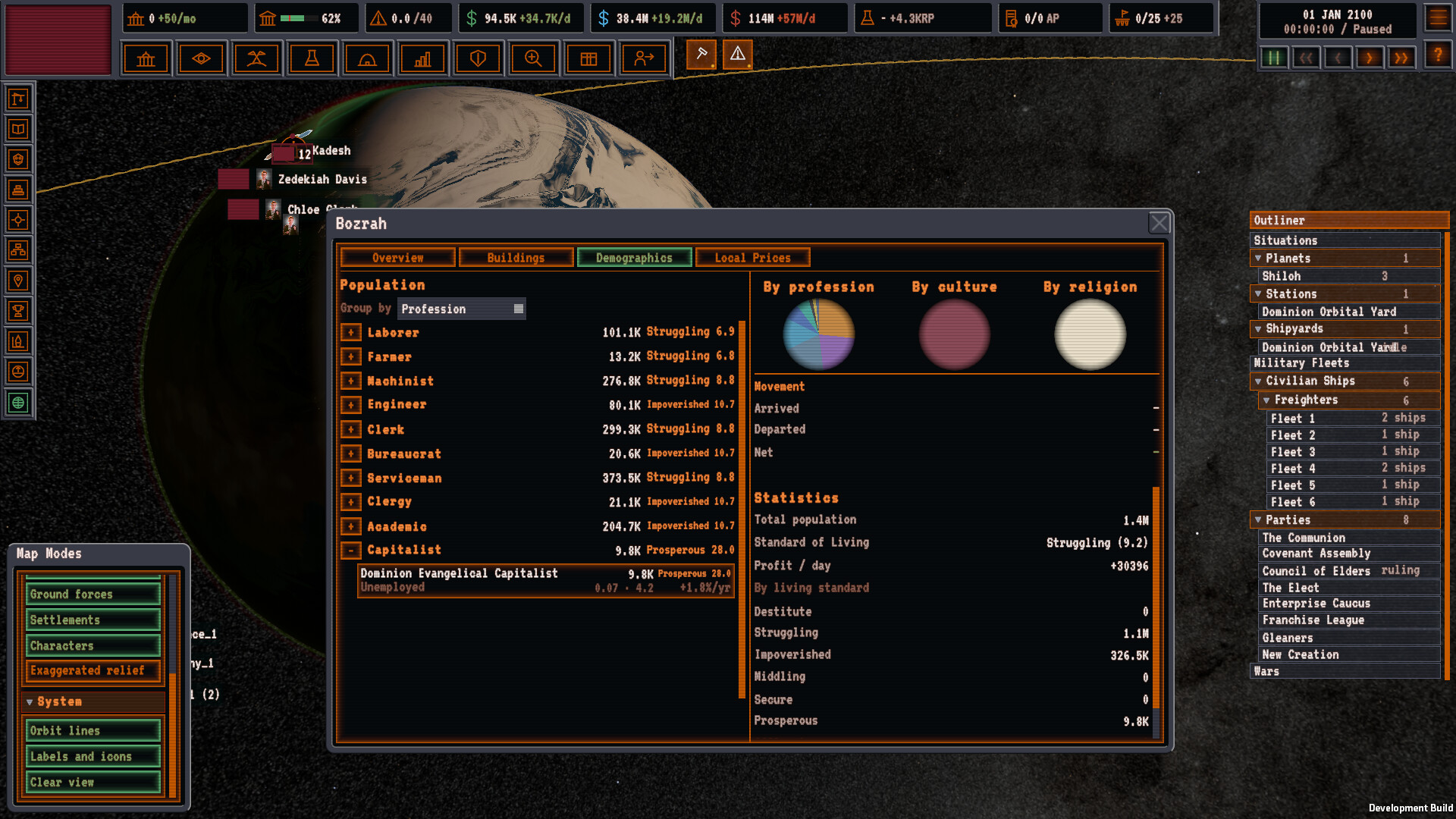Image resolution: width=1456 pixels, height=819 pixels.
Task: Toggle the Ground forces map mode
Action: tap(93, 595)
